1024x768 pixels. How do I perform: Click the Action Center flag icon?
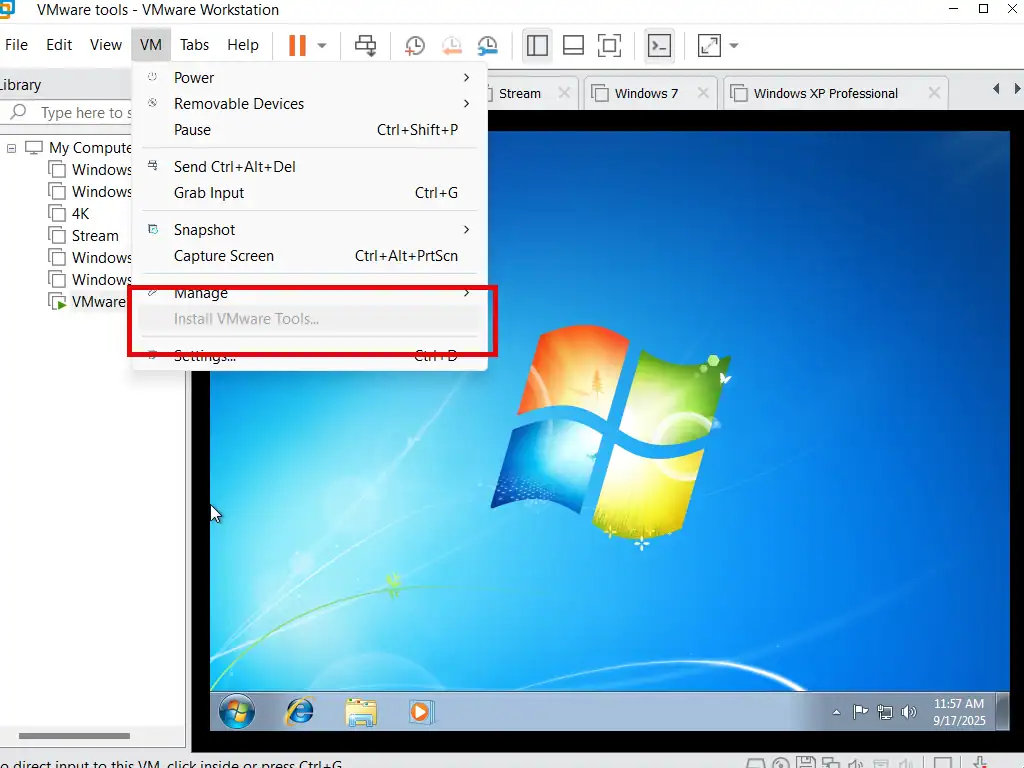click(860, 712)
